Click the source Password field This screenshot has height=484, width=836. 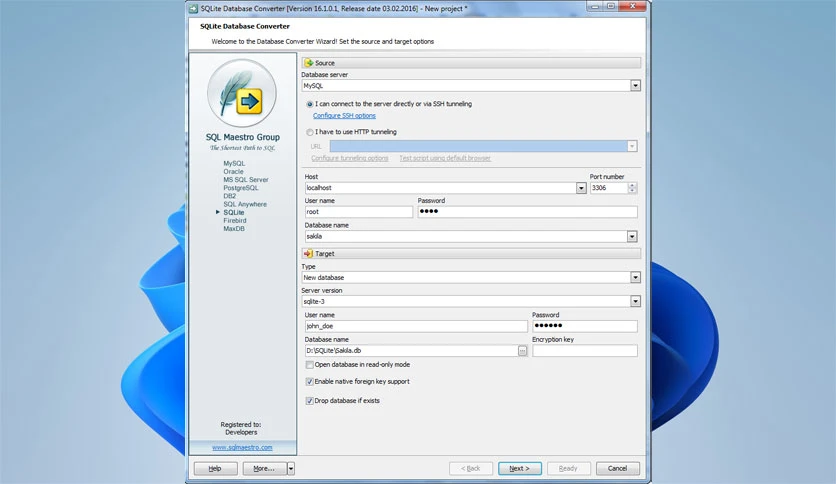pyautogui.click(x=527, y=212)
